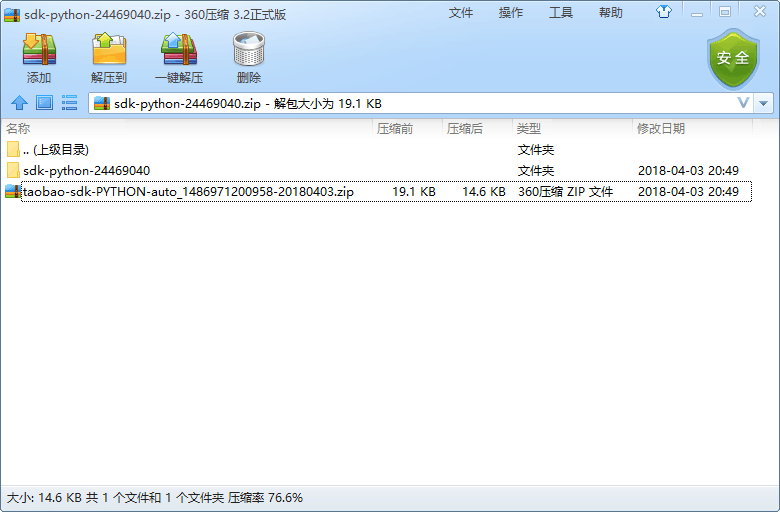Expand the address bar path dropdown arrow
The image size is (780, 512).
(x=763, y=103)
